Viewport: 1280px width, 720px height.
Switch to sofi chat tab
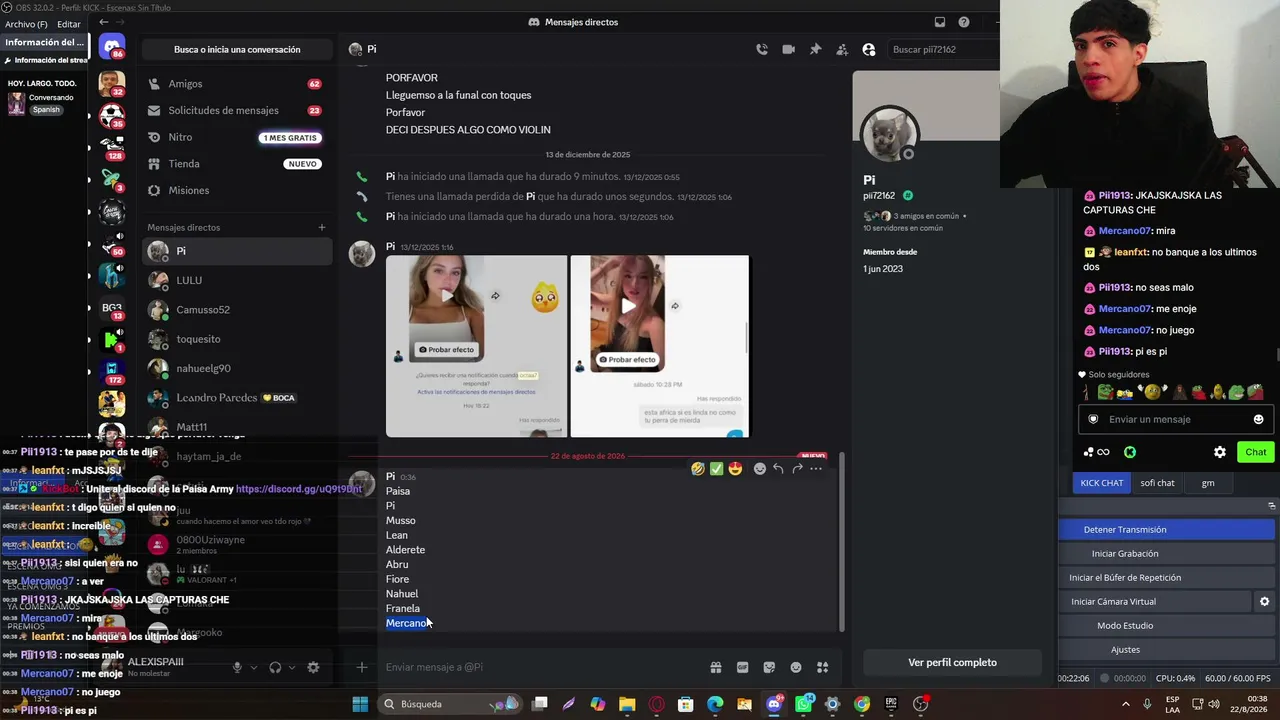[1157, 483]
